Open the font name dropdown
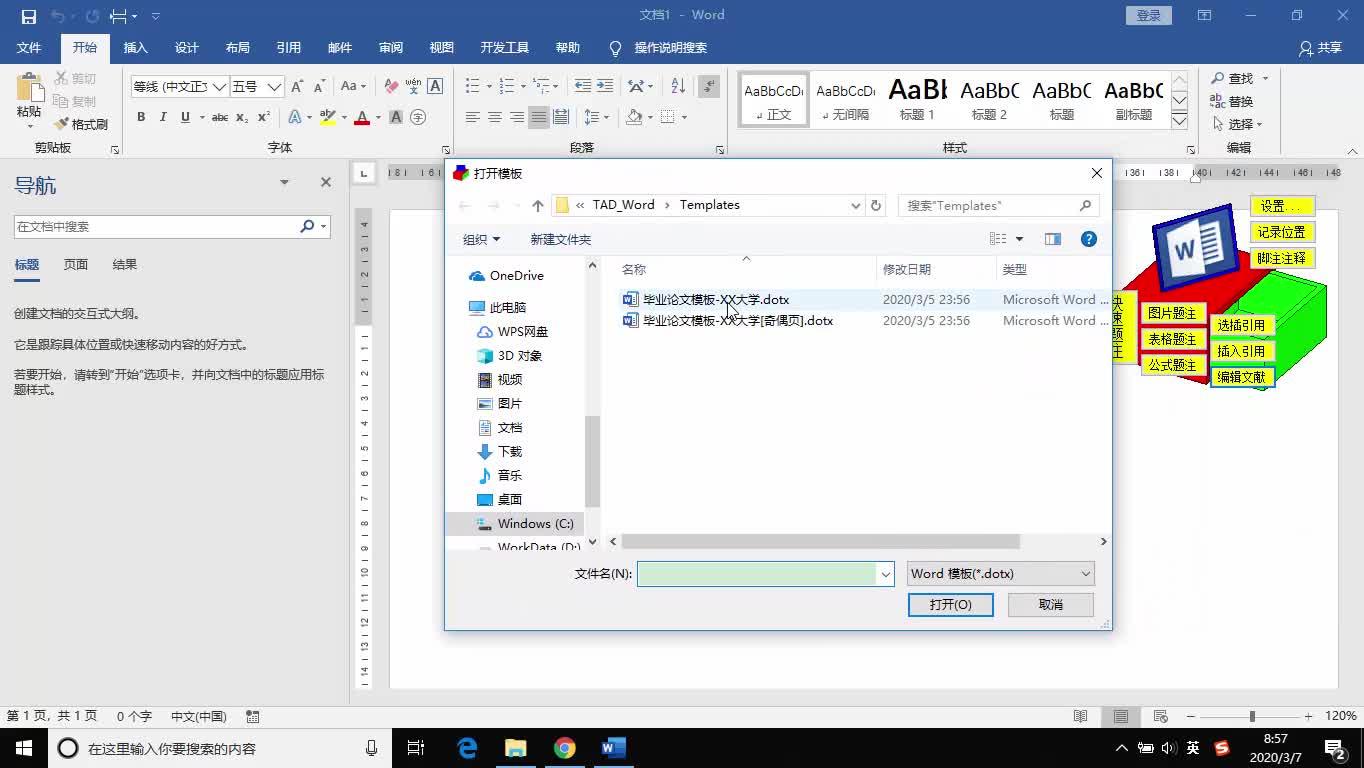Image resolution: width=1364 pixels, height=768 pixels. click(x=219, y=87)
